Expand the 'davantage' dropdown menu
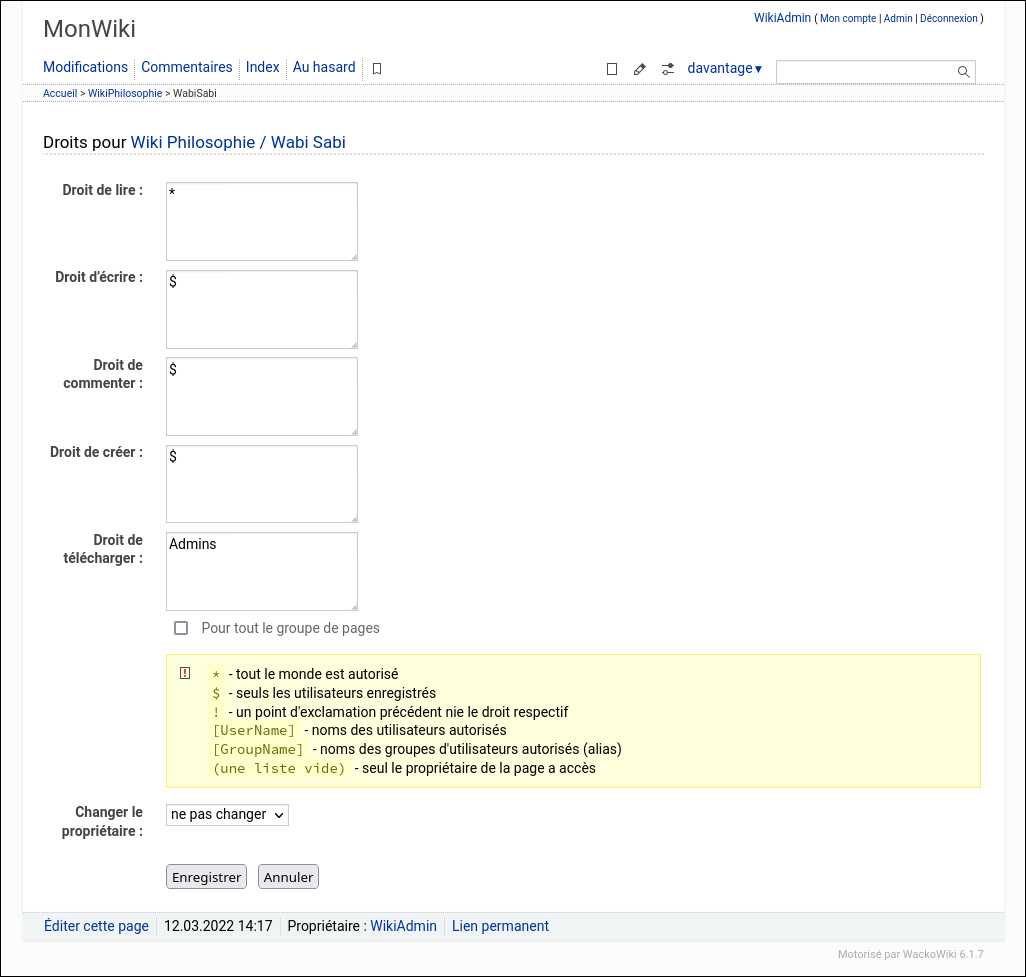 click(x=724, y=68)
